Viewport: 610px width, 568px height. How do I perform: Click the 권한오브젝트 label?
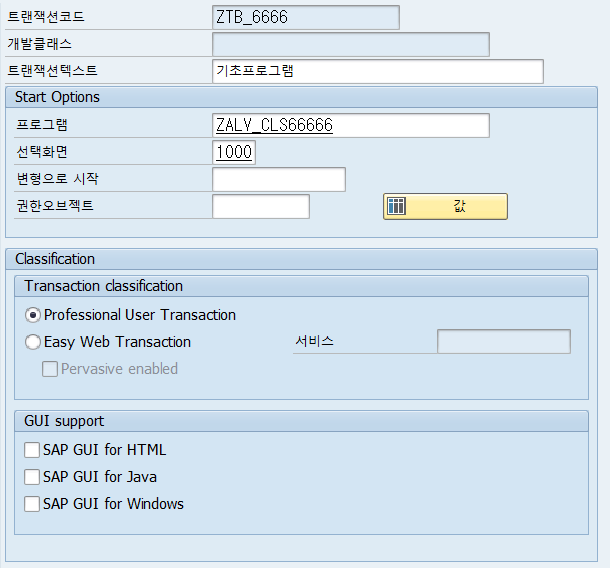[54, 205]
